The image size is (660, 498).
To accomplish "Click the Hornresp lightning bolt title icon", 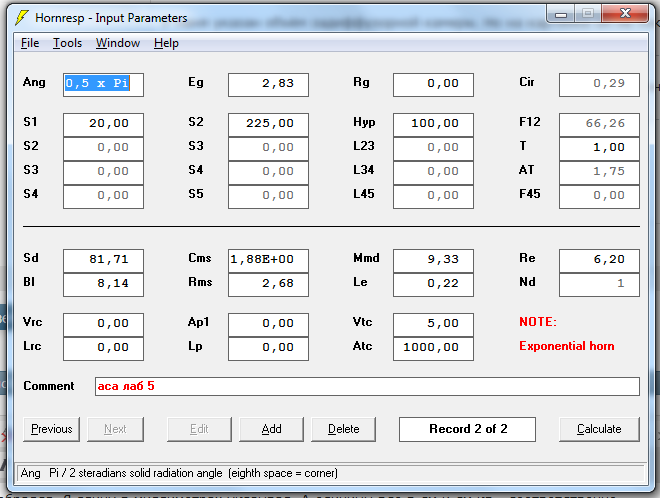I will [x=22, y=18].
